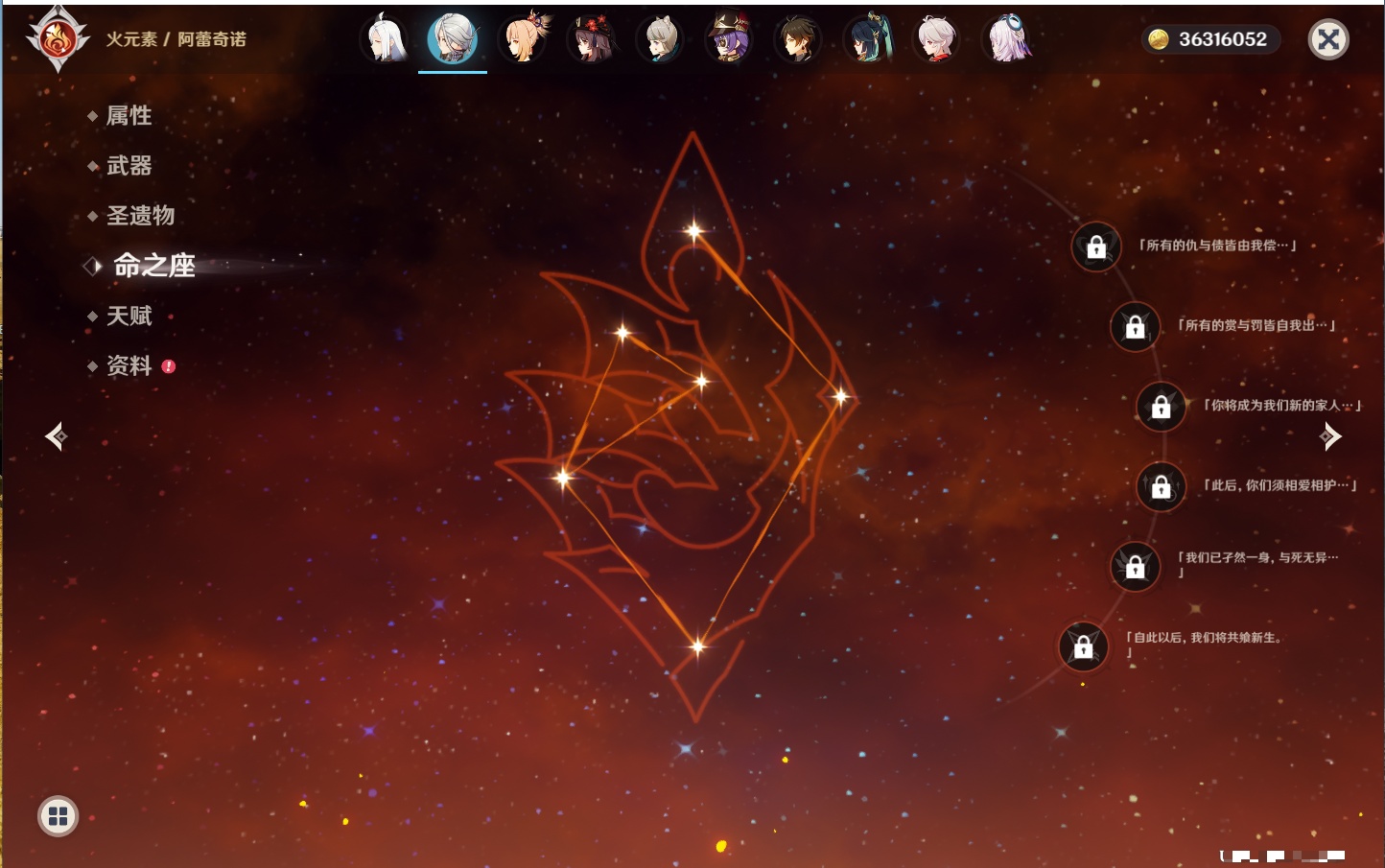
Task: Select the lock node for 「我们已孑然一身，与死无异…」
Action: (1136, 567)
